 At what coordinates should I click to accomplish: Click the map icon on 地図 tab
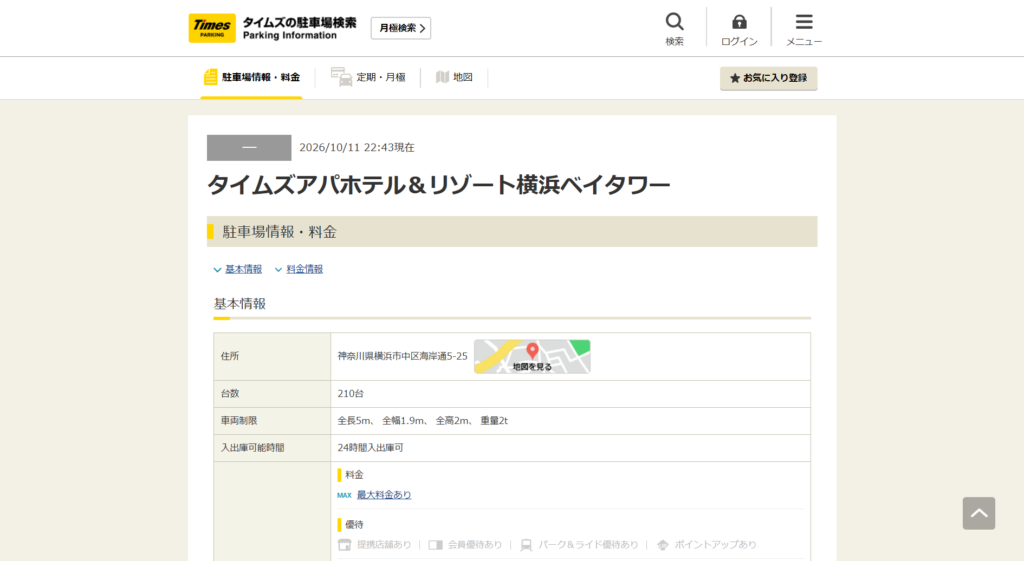[442, 77]
